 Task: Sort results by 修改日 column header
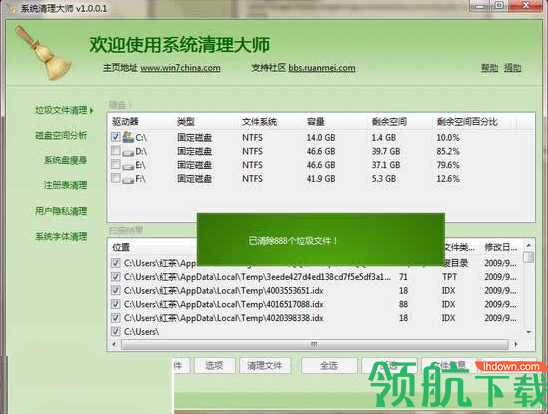(500, 247)
